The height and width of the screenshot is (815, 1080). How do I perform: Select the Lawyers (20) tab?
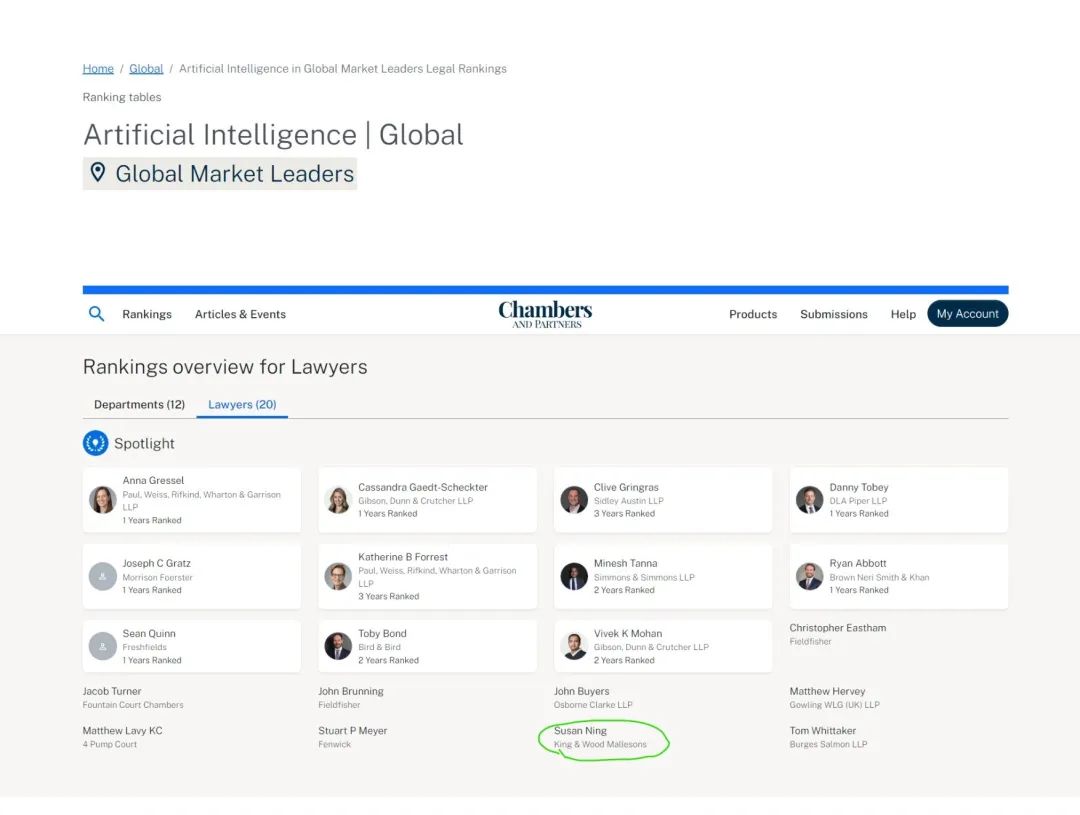(242, 404)
